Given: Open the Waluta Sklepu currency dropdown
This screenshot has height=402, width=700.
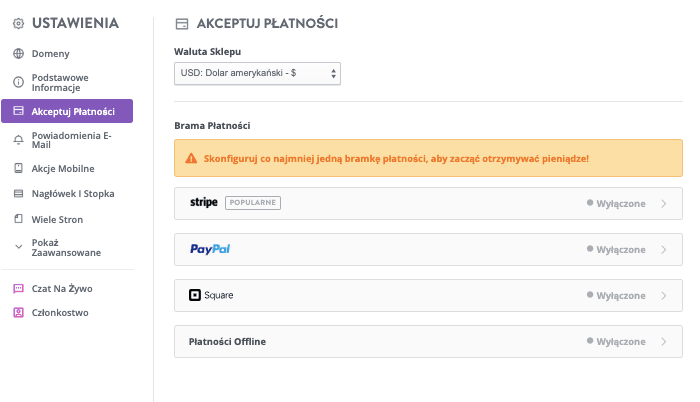Looking at the screenshot, I should 257,73.
